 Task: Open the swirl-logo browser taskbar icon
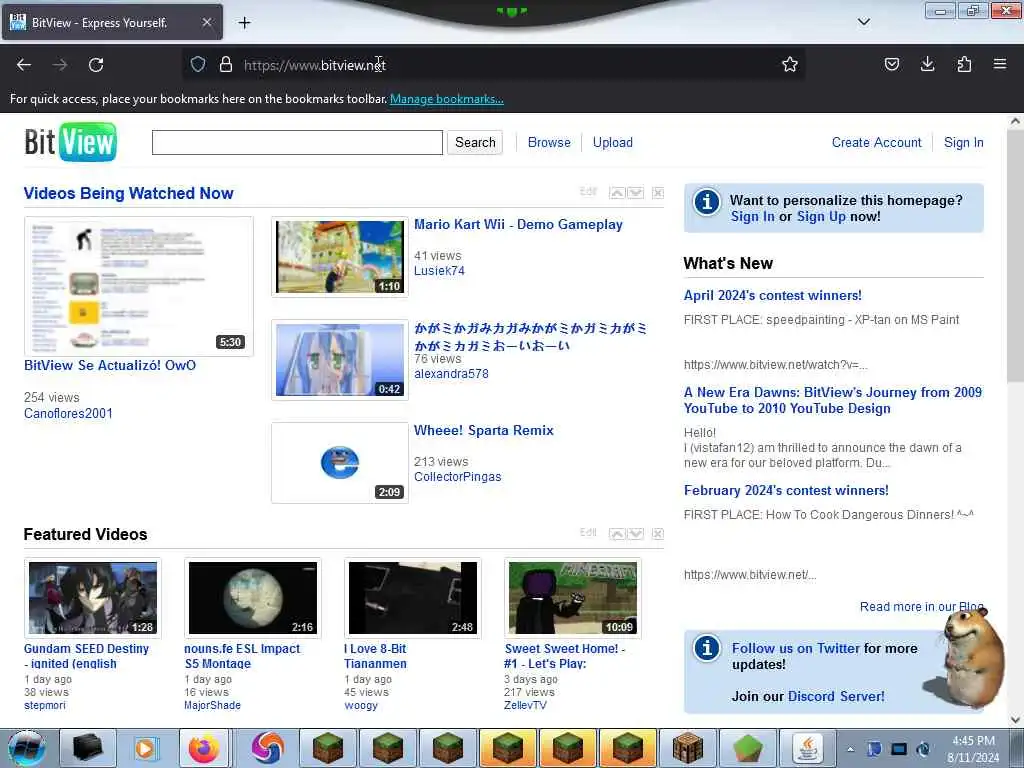click(268, 748)
